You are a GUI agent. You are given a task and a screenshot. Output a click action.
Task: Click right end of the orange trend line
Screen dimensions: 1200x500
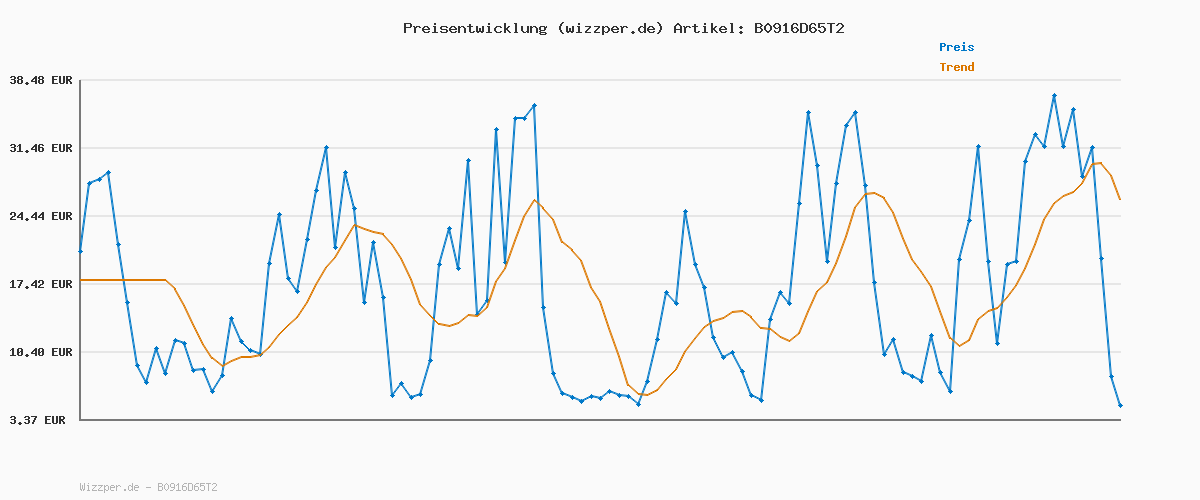(x=1120, y=200)
